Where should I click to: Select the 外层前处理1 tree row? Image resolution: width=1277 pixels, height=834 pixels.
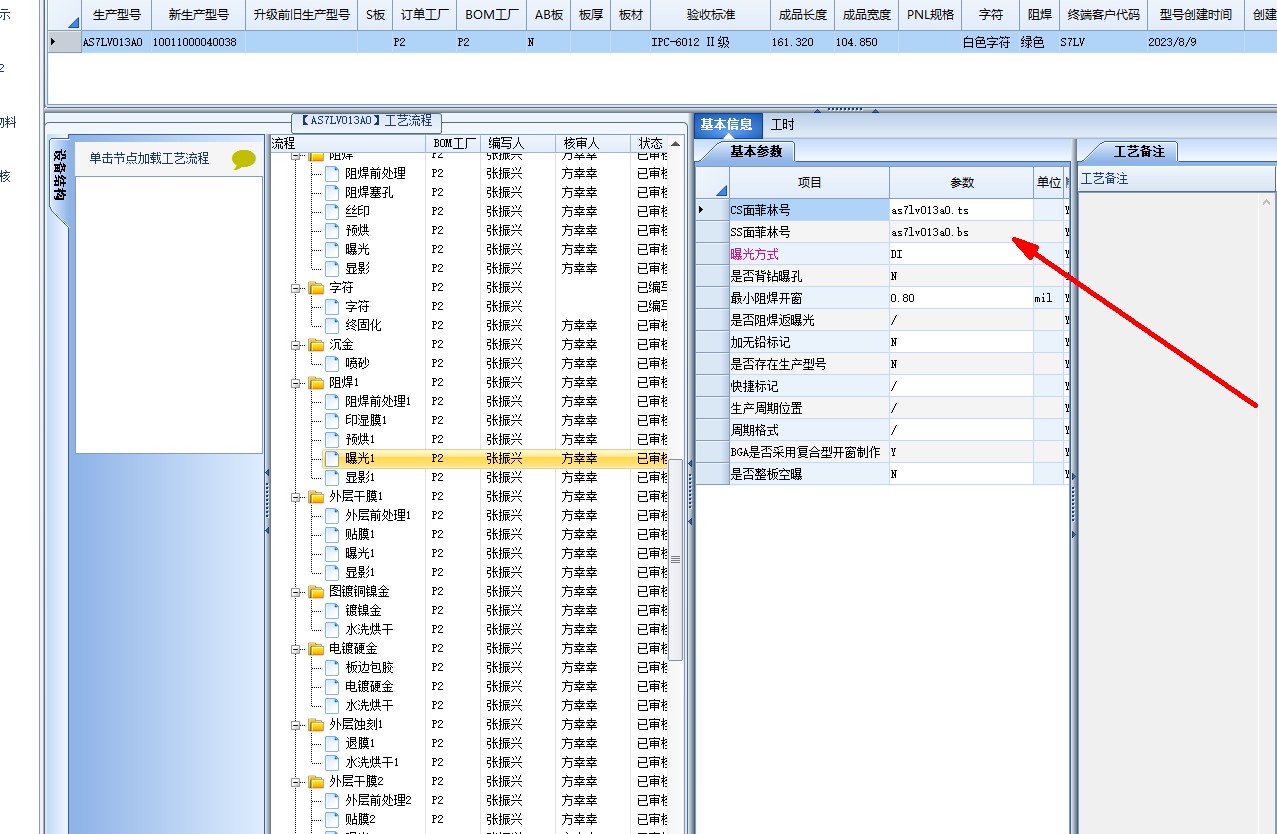(378, 515)
